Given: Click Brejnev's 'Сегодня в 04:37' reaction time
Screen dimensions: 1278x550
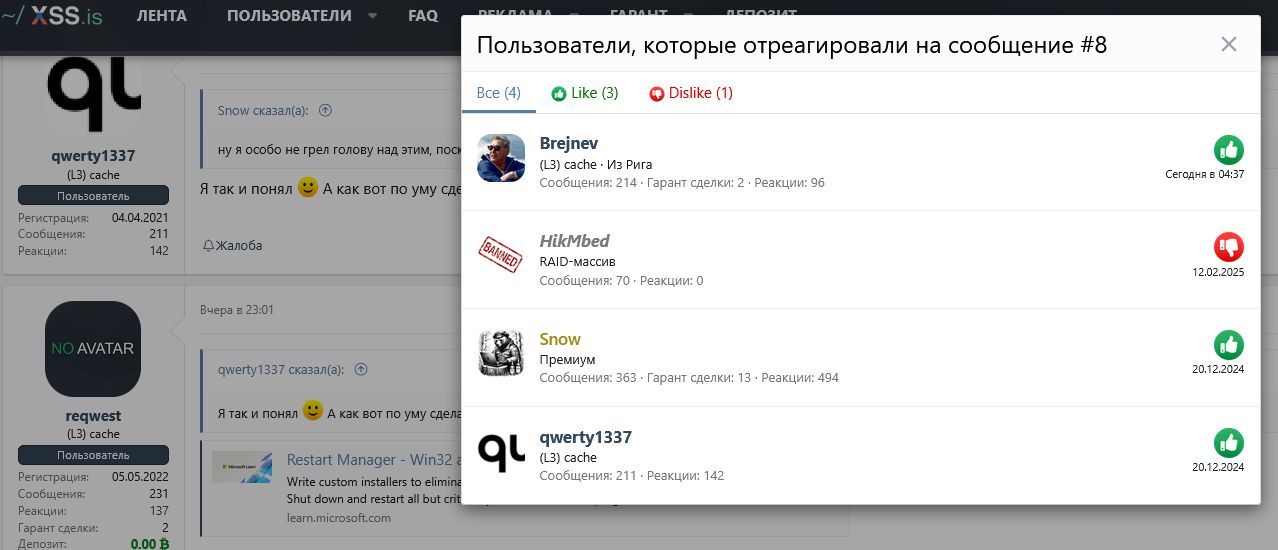Looking at the screenshot, I should click(1204, 174).
